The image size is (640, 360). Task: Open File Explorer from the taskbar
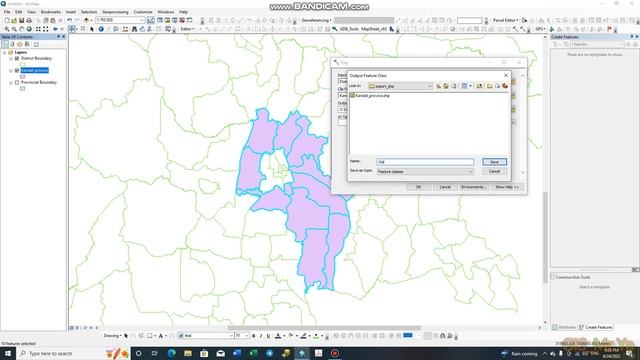coord(188,353)
